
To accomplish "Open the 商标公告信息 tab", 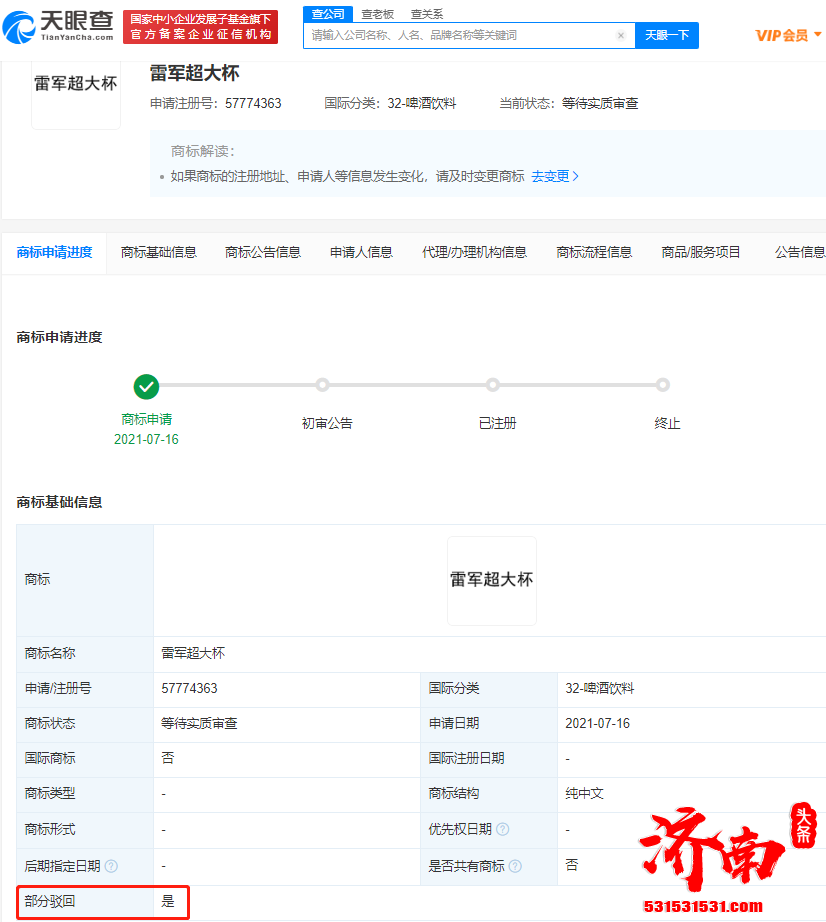I will coord(265,252).
